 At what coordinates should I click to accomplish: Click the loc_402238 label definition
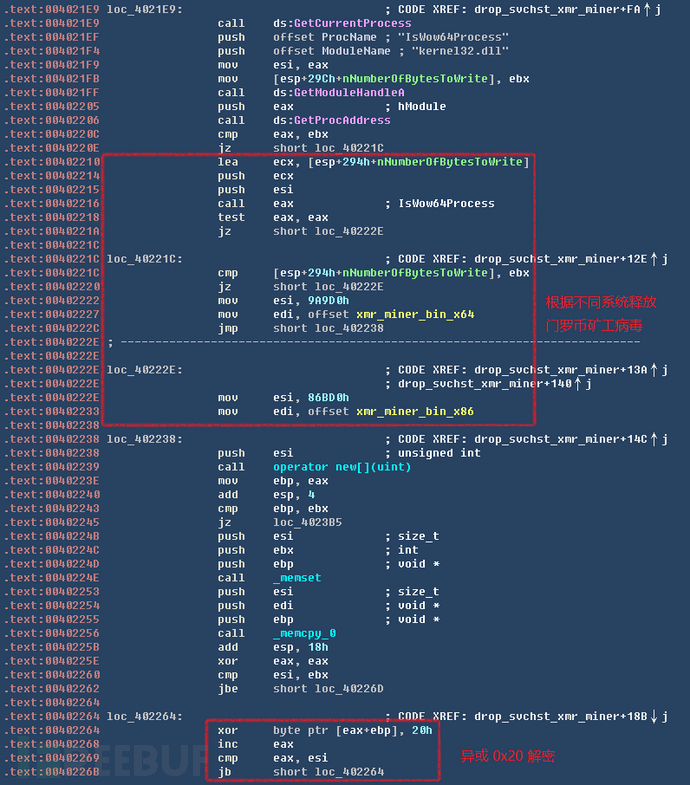point(144,439)
